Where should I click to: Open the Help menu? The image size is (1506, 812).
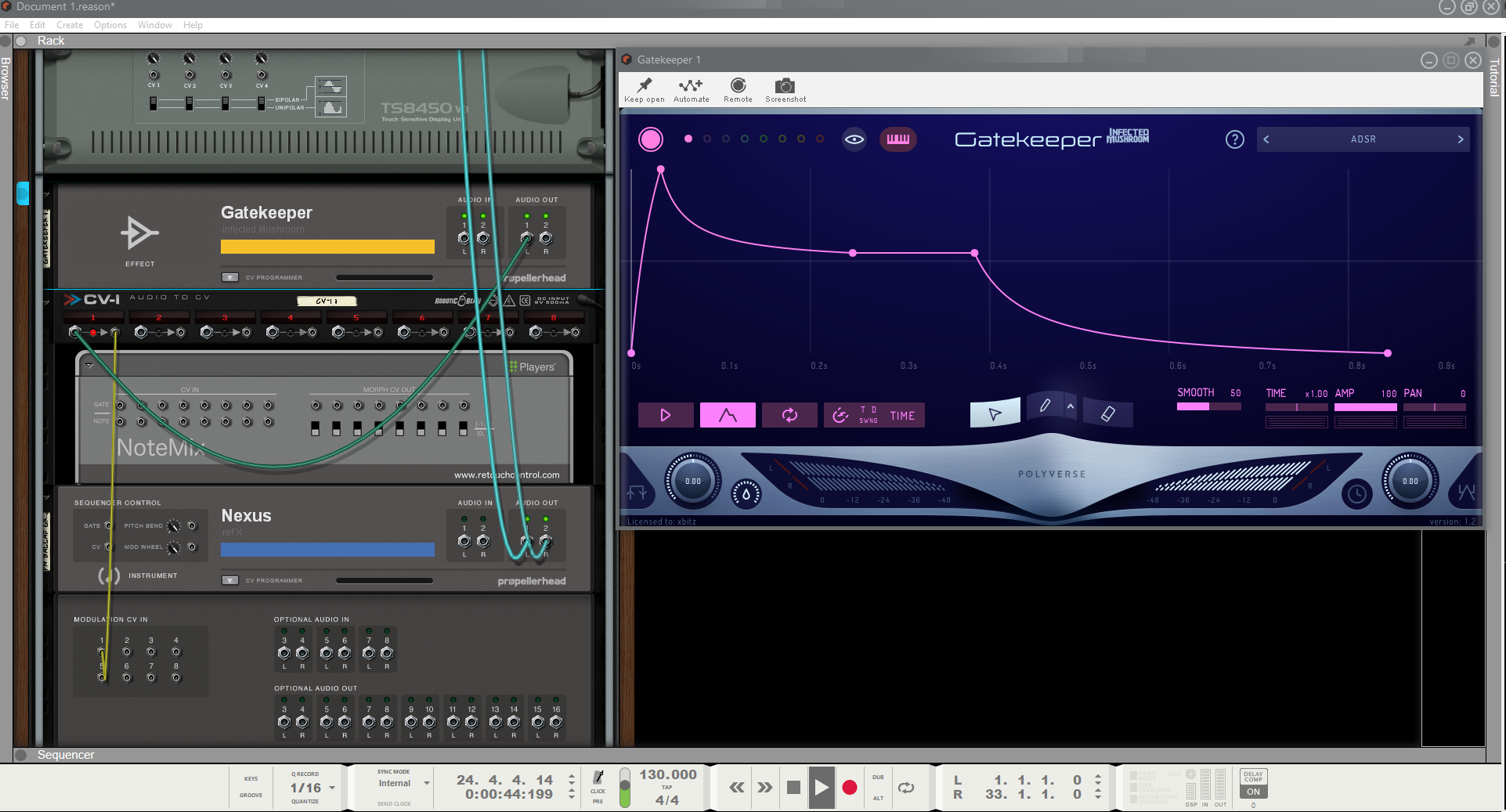[193, 25]
